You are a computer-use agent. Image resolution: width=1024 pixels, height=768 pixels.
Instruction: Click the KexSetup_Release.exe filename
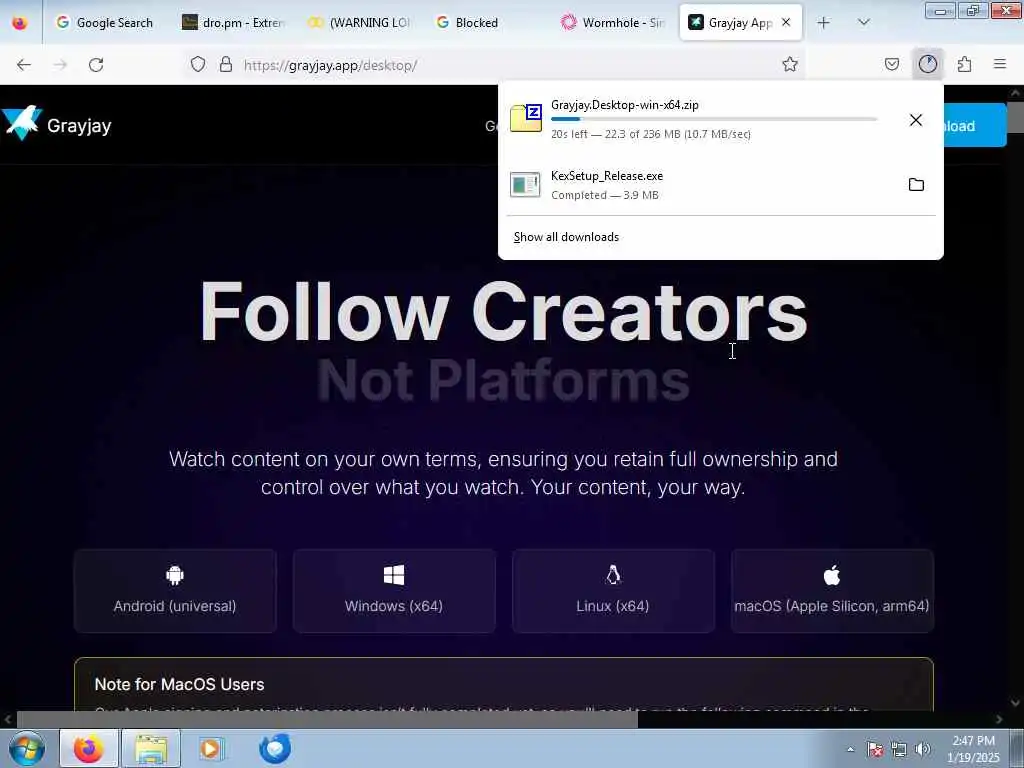click(x=607, y=176)
